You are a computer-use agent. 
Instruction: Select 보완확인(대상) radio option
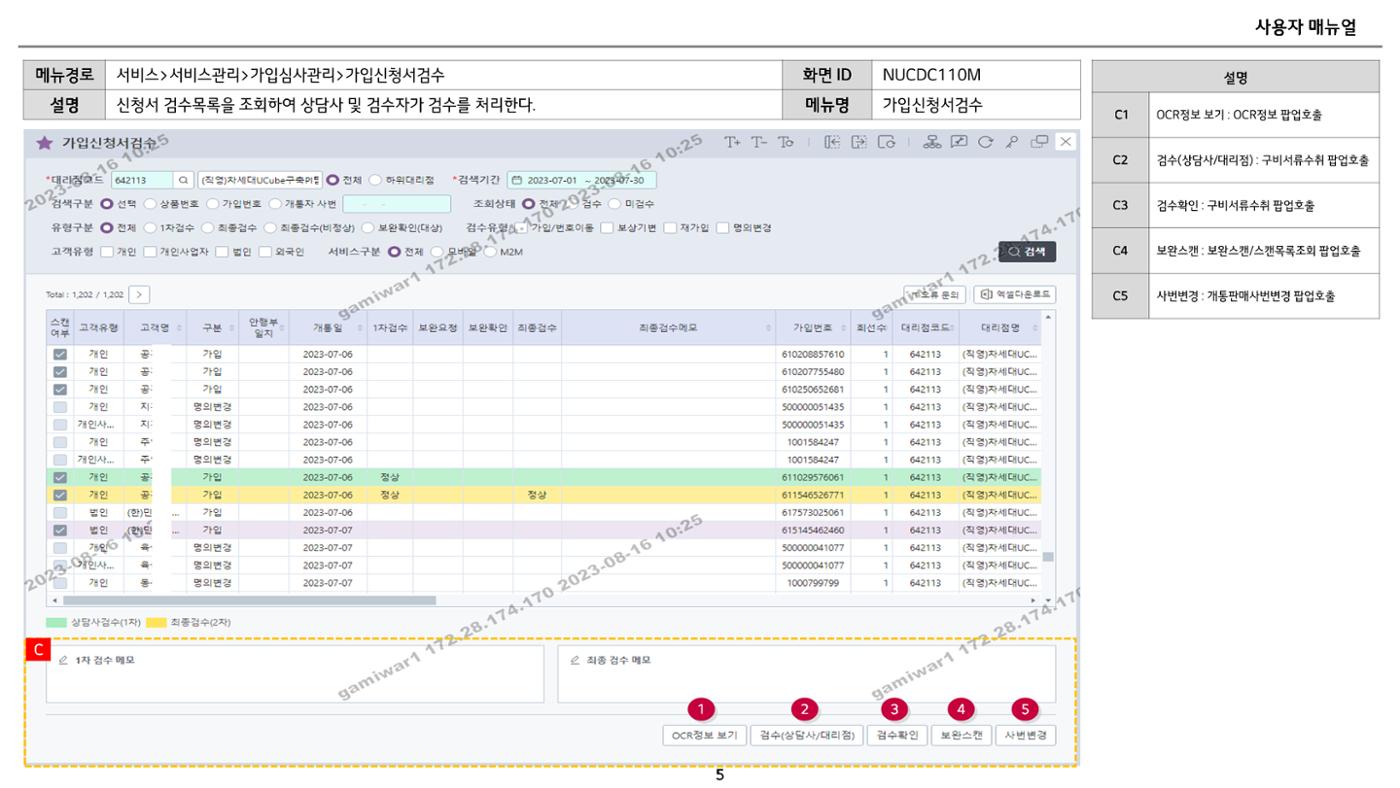pos(367,227)
